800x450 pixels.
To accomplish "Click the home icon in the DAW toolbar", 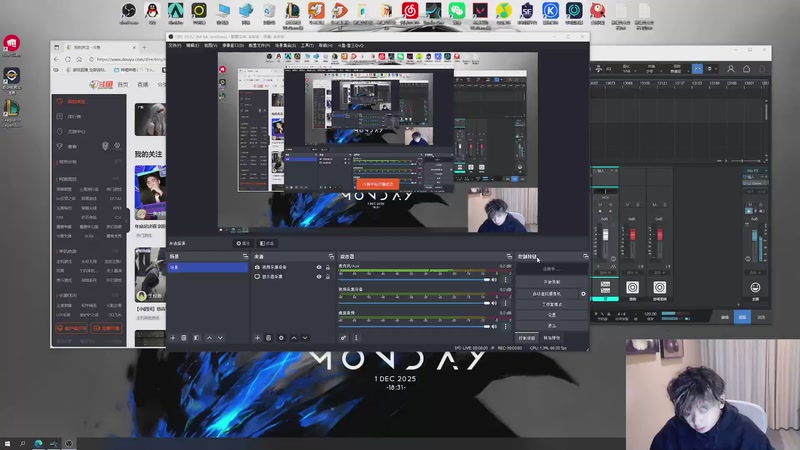I will (x=746, y=68).
